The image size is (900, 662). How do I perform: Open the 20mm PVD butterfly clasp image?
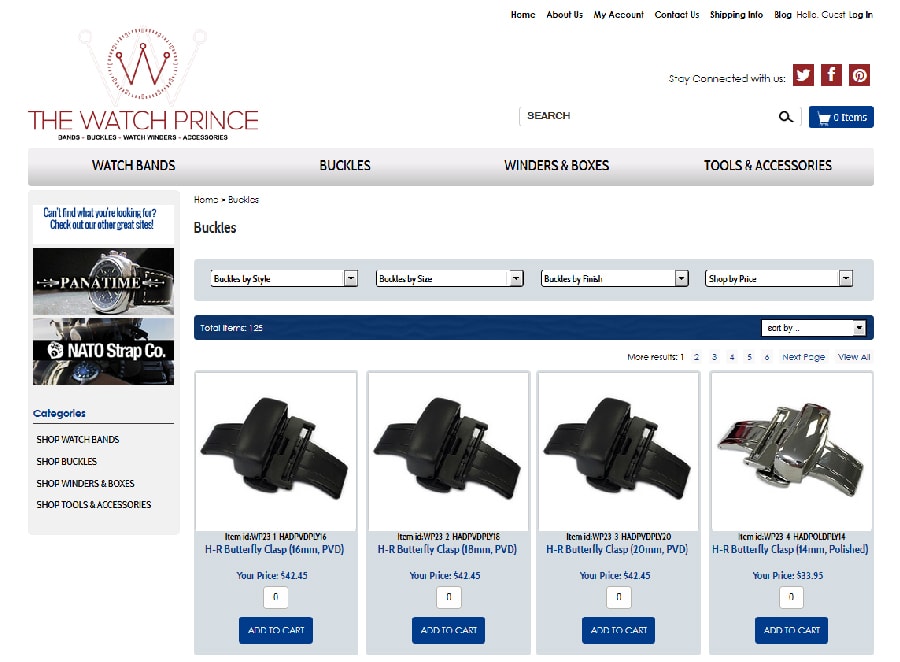click(x=618, y=451)
